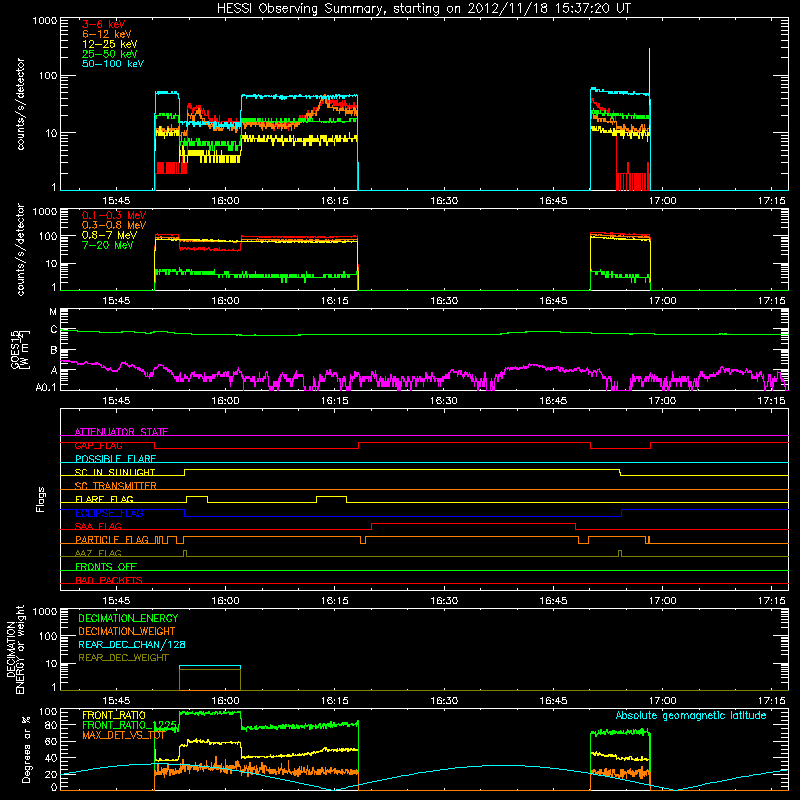Click the 0.8-7 MeV legend label
The image size is (800, 800).
coord(109,235)
